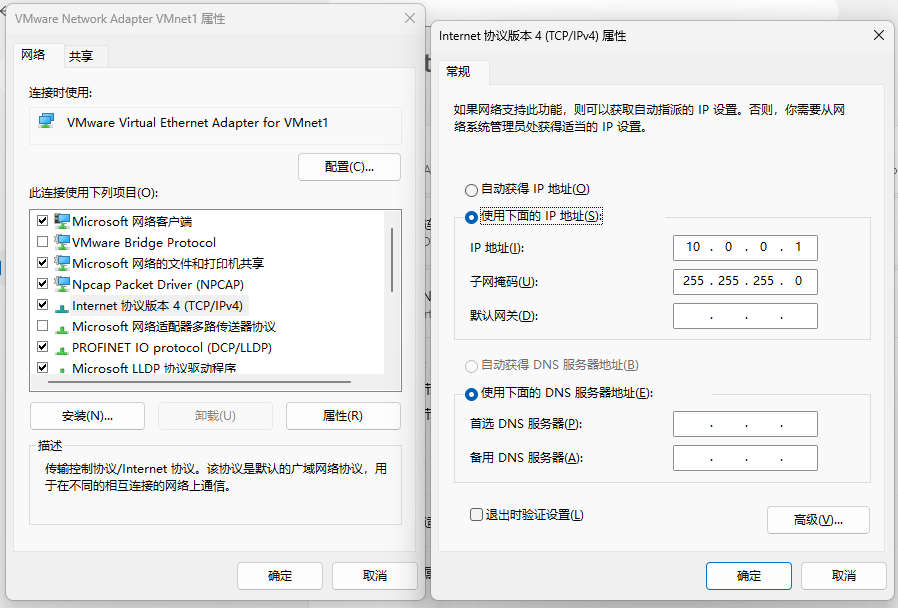Select Microsoft 网络适配器多路传送器协议 row
The width and height of the screenshot is (898, 608).
coord(174,326)
